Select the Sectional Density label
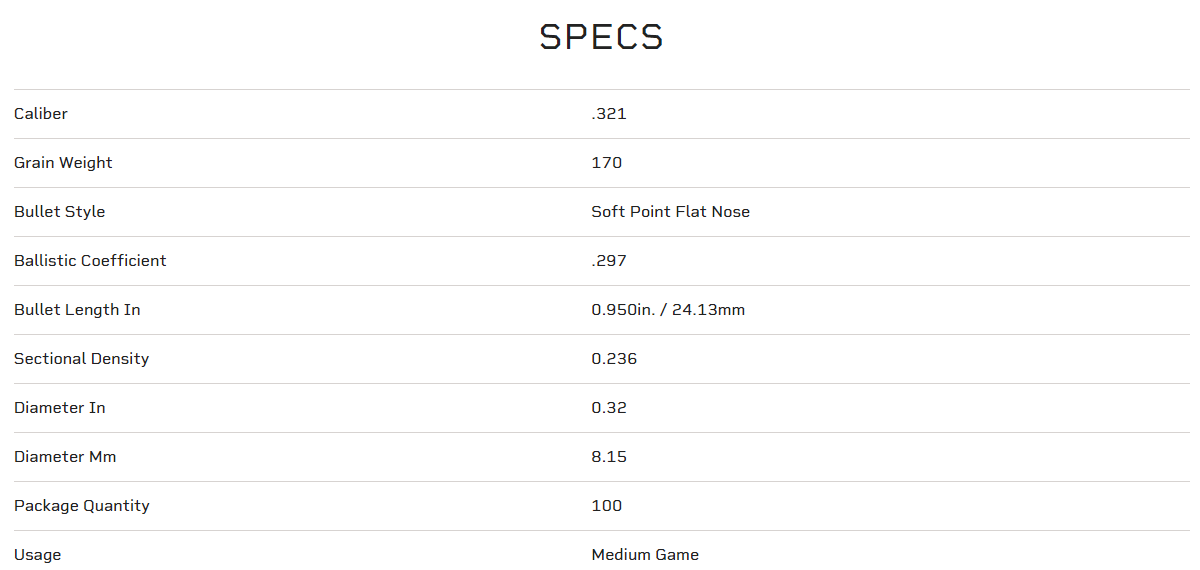 tap(81, 359)
